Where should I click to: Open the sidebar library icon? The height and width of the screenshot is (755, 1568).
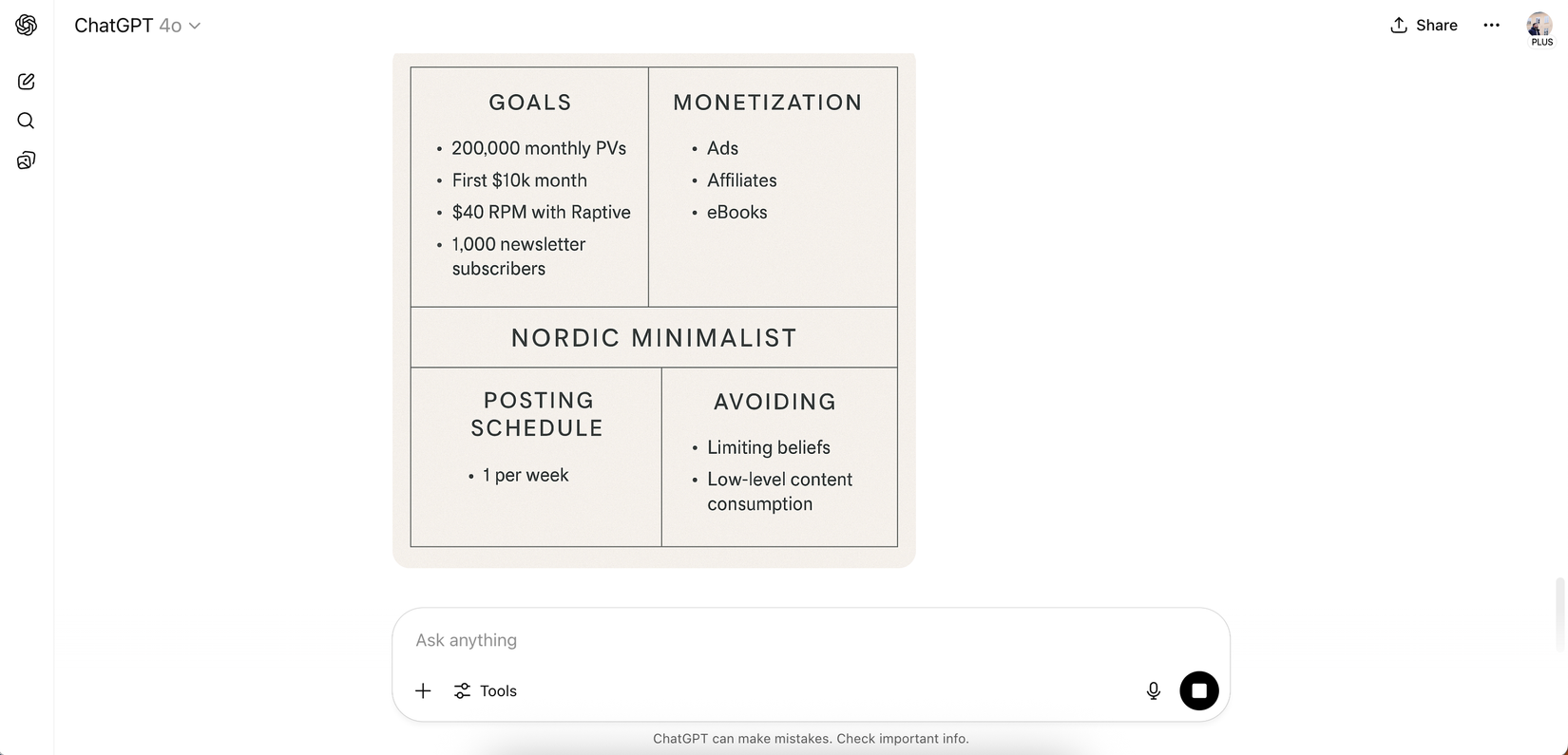[26, 160]
